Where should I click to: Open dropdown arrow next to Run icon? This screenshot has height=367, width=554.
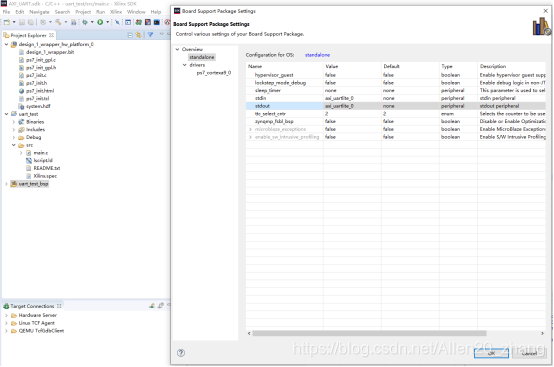pyautogui.click(x=107, y=22)
